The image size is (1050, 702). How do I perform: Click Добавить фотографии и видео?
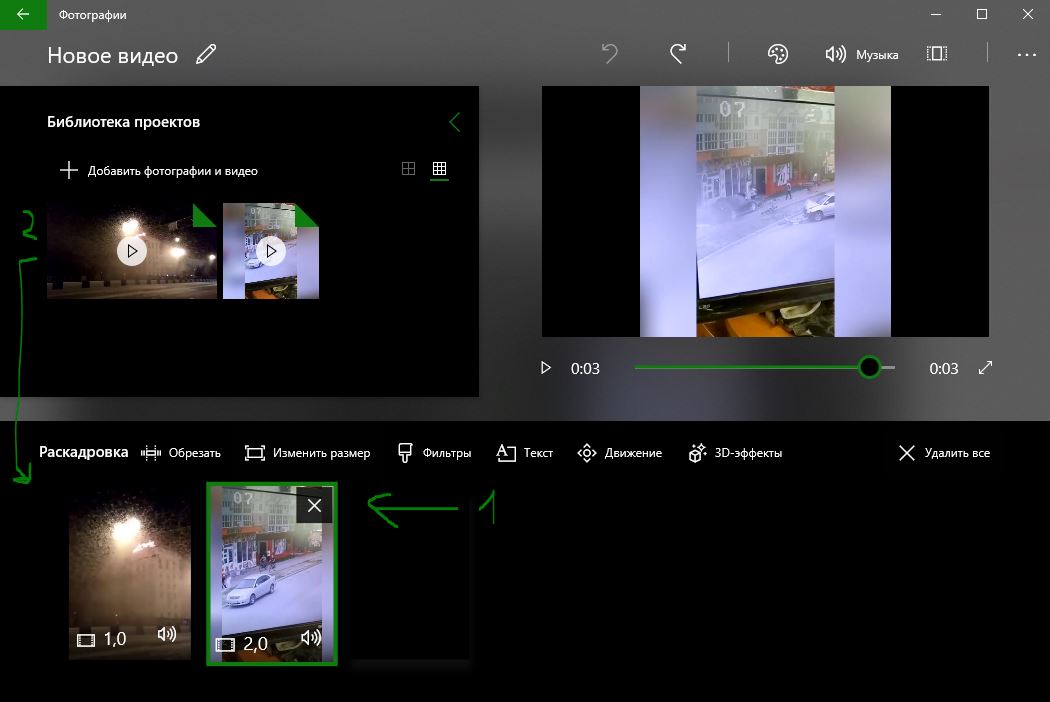coord(159,171)
